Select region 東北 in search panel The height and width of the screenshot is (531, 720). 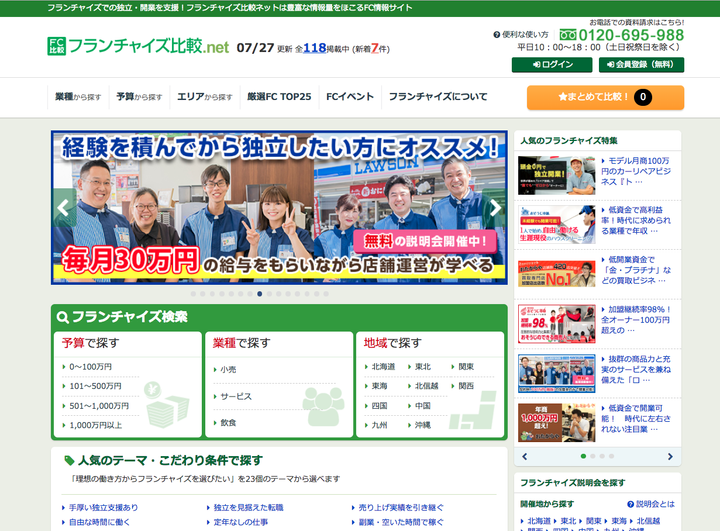(x=422, y=367)
